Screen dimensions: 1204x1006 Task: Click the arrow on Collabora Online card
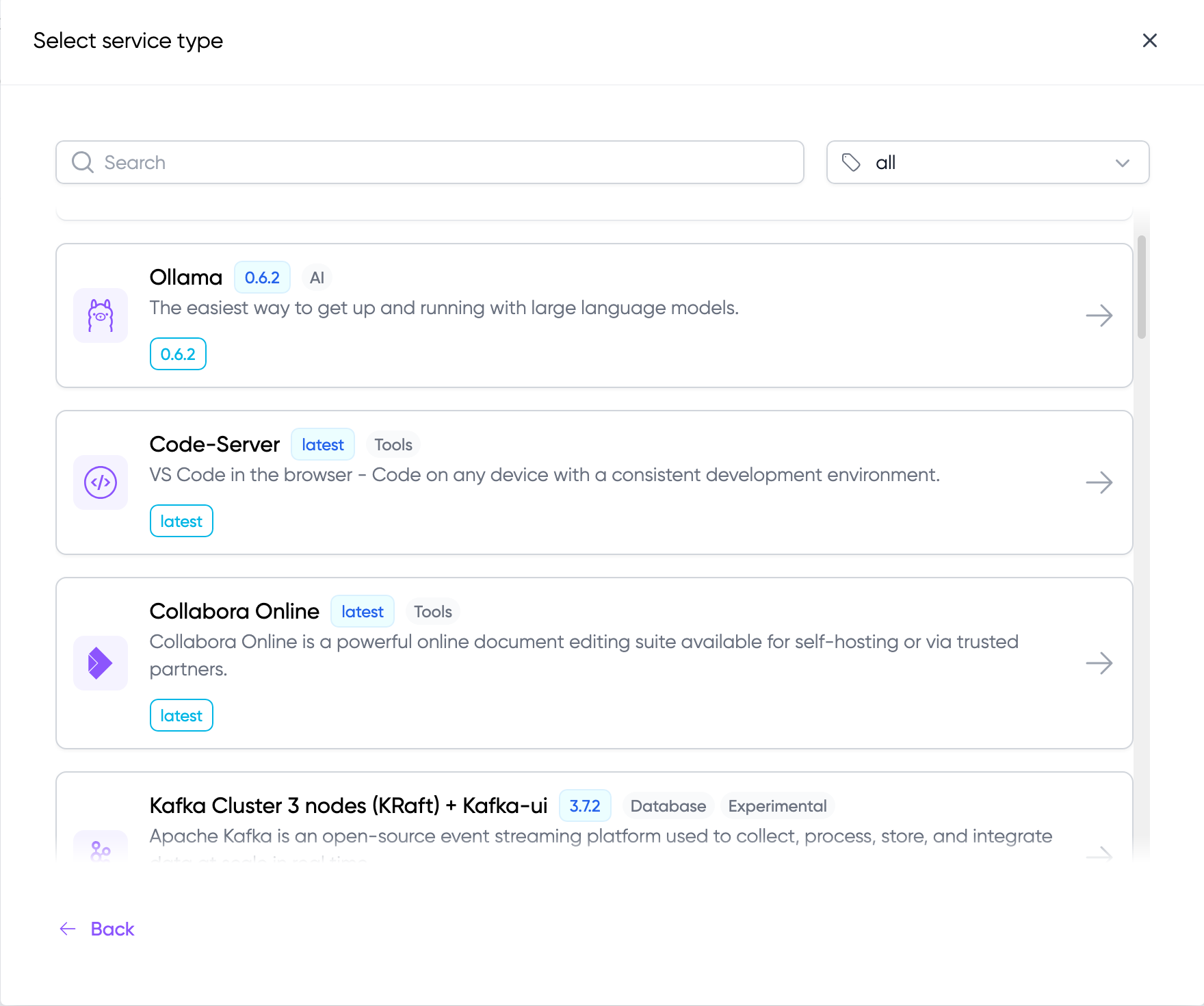tap(1099, 663)
